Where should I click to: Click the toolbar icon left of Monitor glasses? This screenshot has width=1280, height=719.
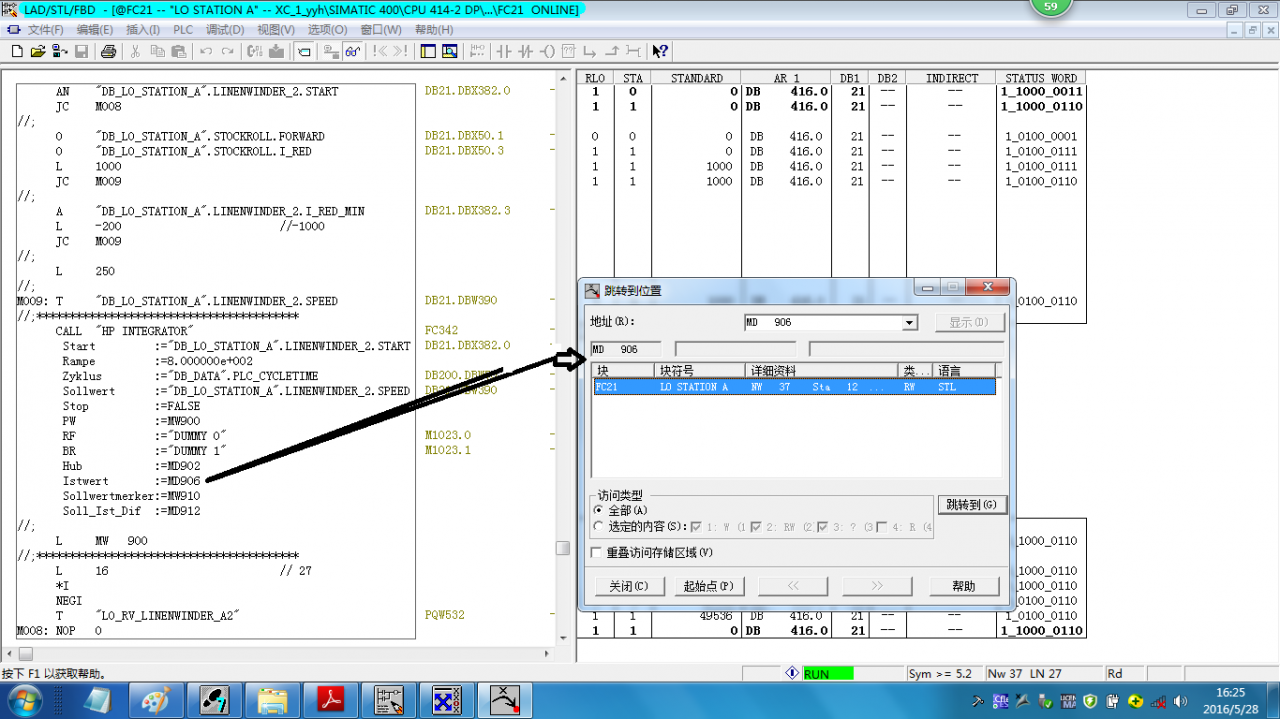(331, 51)
